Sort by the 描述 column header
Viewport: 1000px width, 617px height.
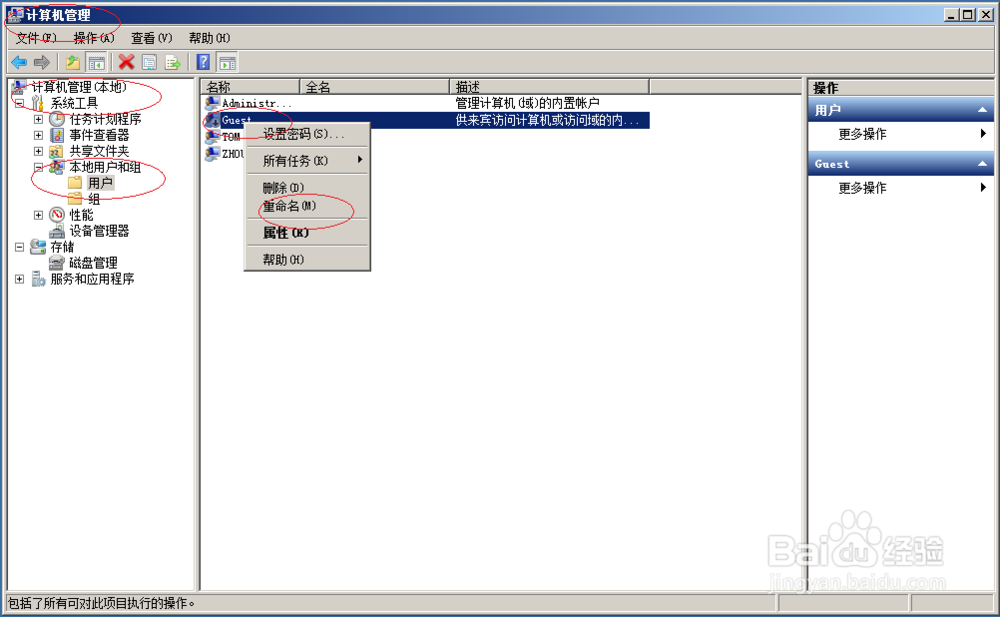[x=549, y=87]
